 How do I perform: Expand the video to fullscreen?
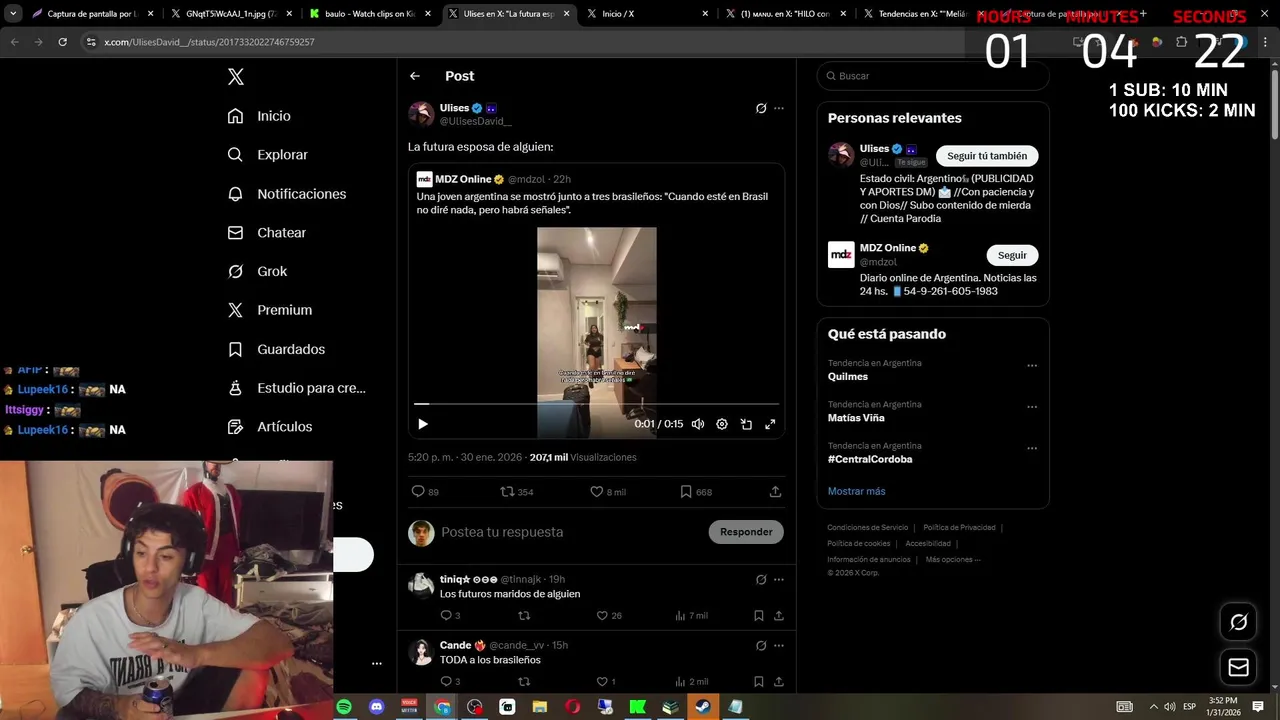(770, 424)
